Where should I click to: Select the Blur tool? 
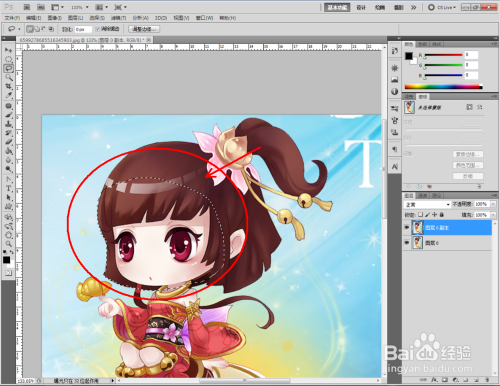tap(8, 160)
